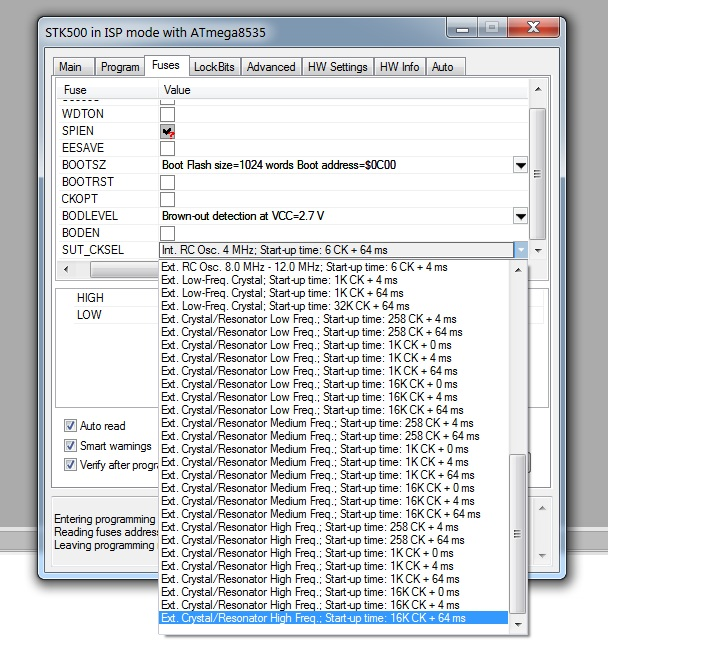Viewport: 712px width, 654px height.
Task: Choose Low Freq. 258 CK + 64 ms option
Action: (x=334, y=332)
